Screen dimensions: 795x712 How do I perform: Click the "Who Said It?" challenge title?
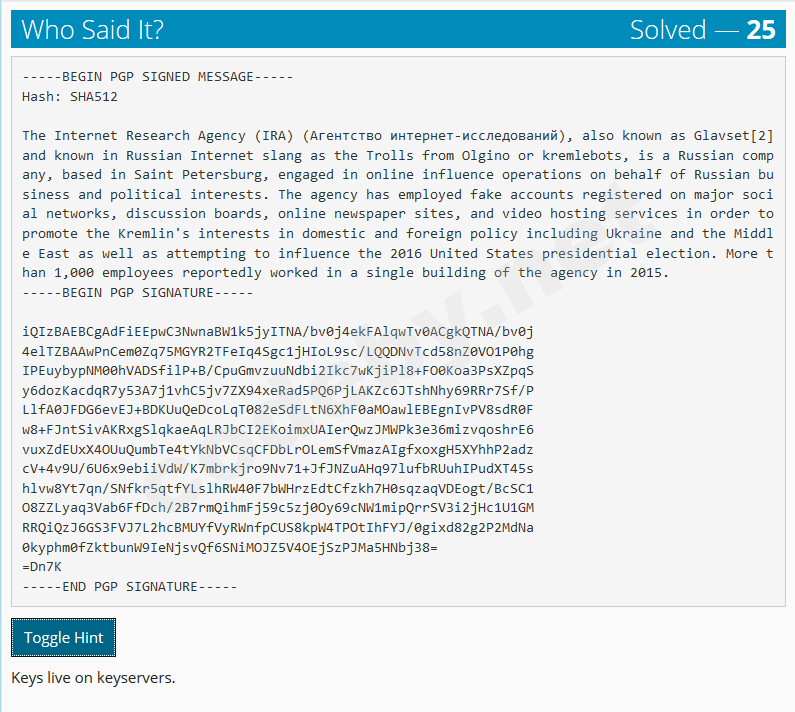[92, 30]
